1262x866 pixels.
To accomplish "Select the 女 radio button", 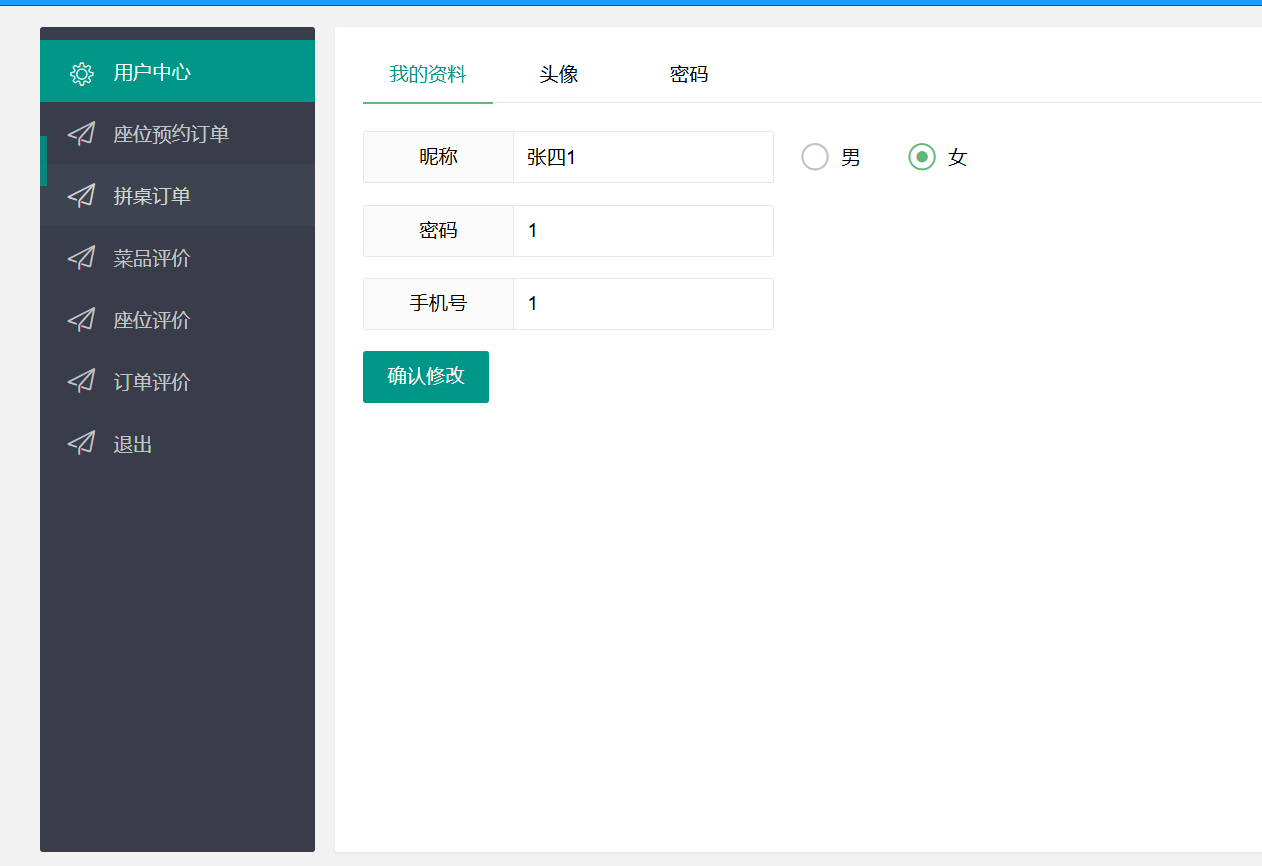I will pos(922,157).
